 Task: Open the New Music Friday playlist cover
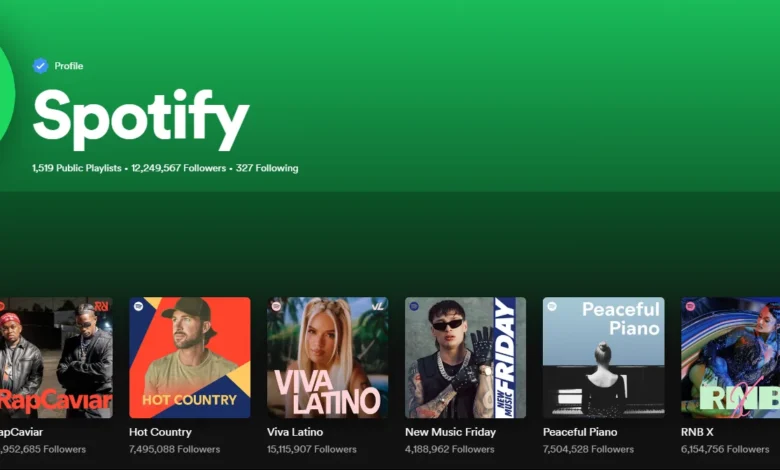(465, 358)
